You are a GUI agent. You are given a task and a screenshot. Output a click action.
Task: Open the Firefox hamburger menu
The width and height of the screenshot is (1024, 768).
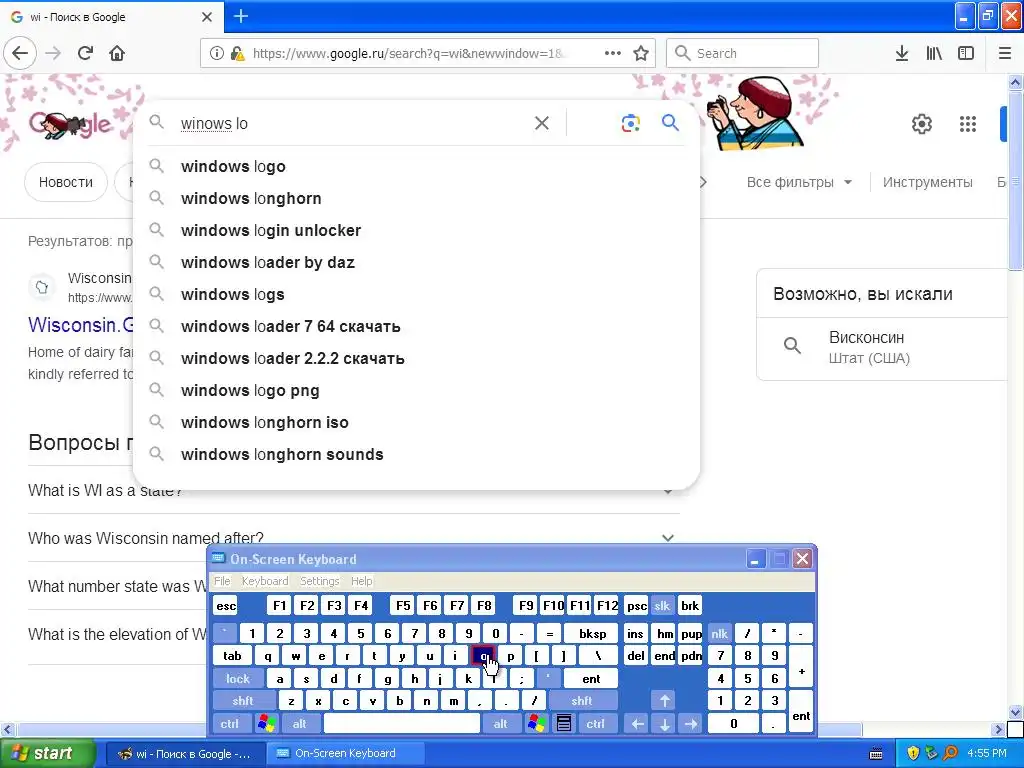pos(1005,53)
